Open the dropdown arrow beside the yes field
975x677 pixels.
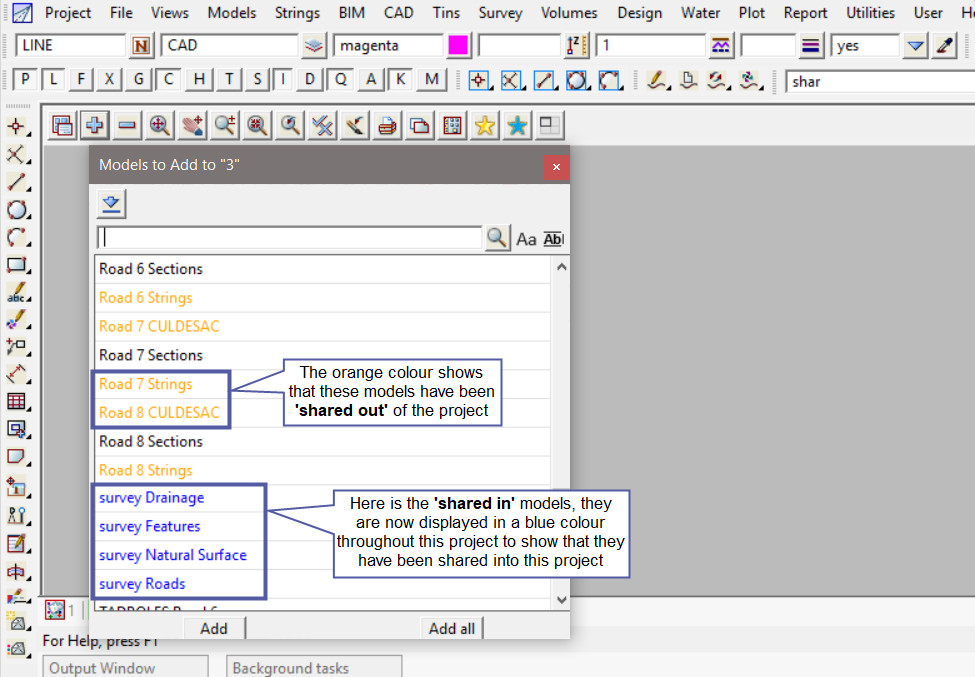click(915, 46)
